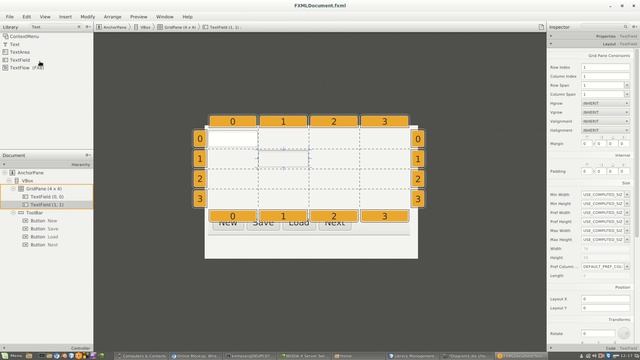The width and height of the screenshot is (640, 360).
Task: Select top column header 0 of GridPane
Action: coord(233,121)
